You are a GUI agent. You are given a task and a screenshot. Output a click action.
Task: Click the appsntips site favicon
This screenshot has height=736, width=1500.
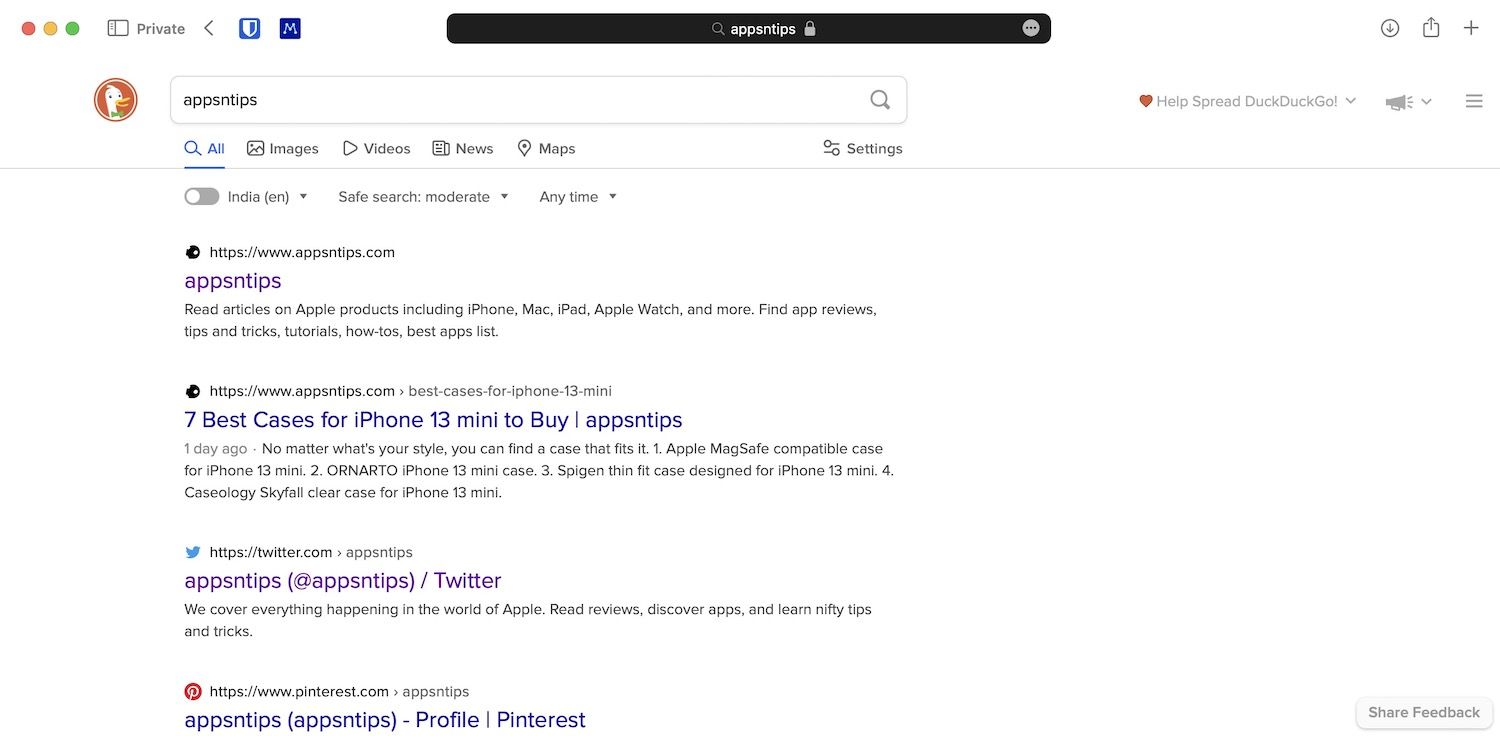192,251
